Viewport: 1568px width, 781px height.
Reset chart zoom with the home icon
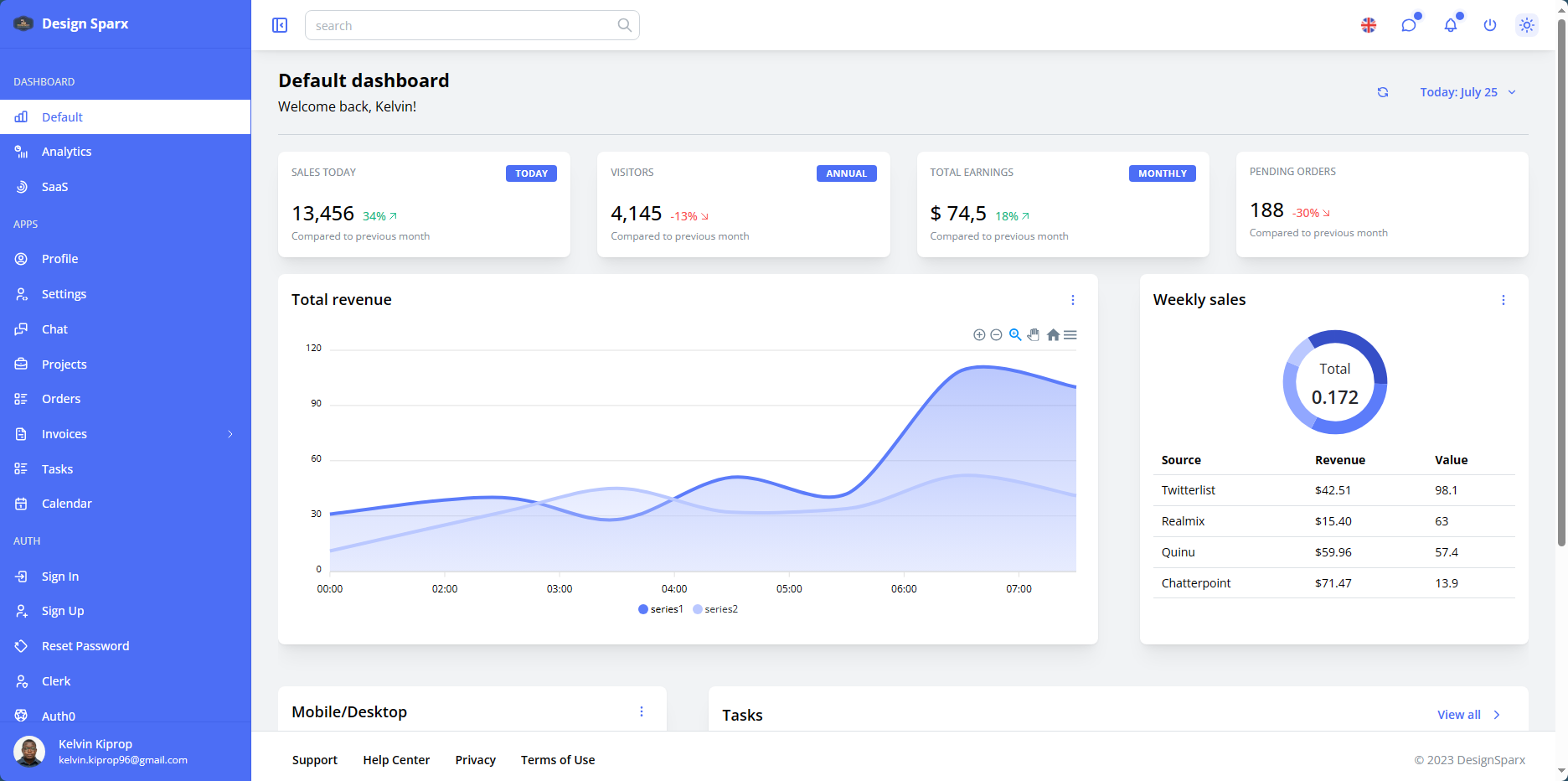point(1053,335)
